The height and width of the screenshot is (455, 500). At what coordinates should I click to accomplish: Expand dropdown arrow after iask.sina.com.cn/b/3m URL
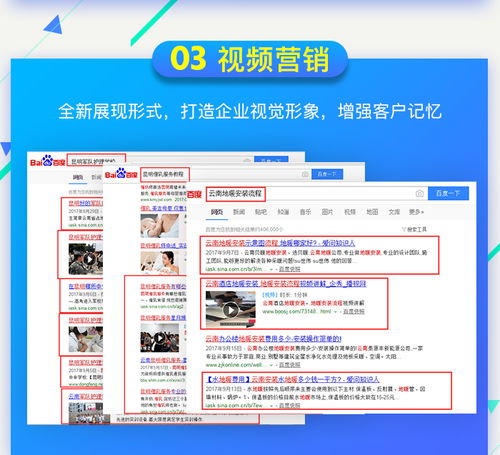[x=271, y=269]
